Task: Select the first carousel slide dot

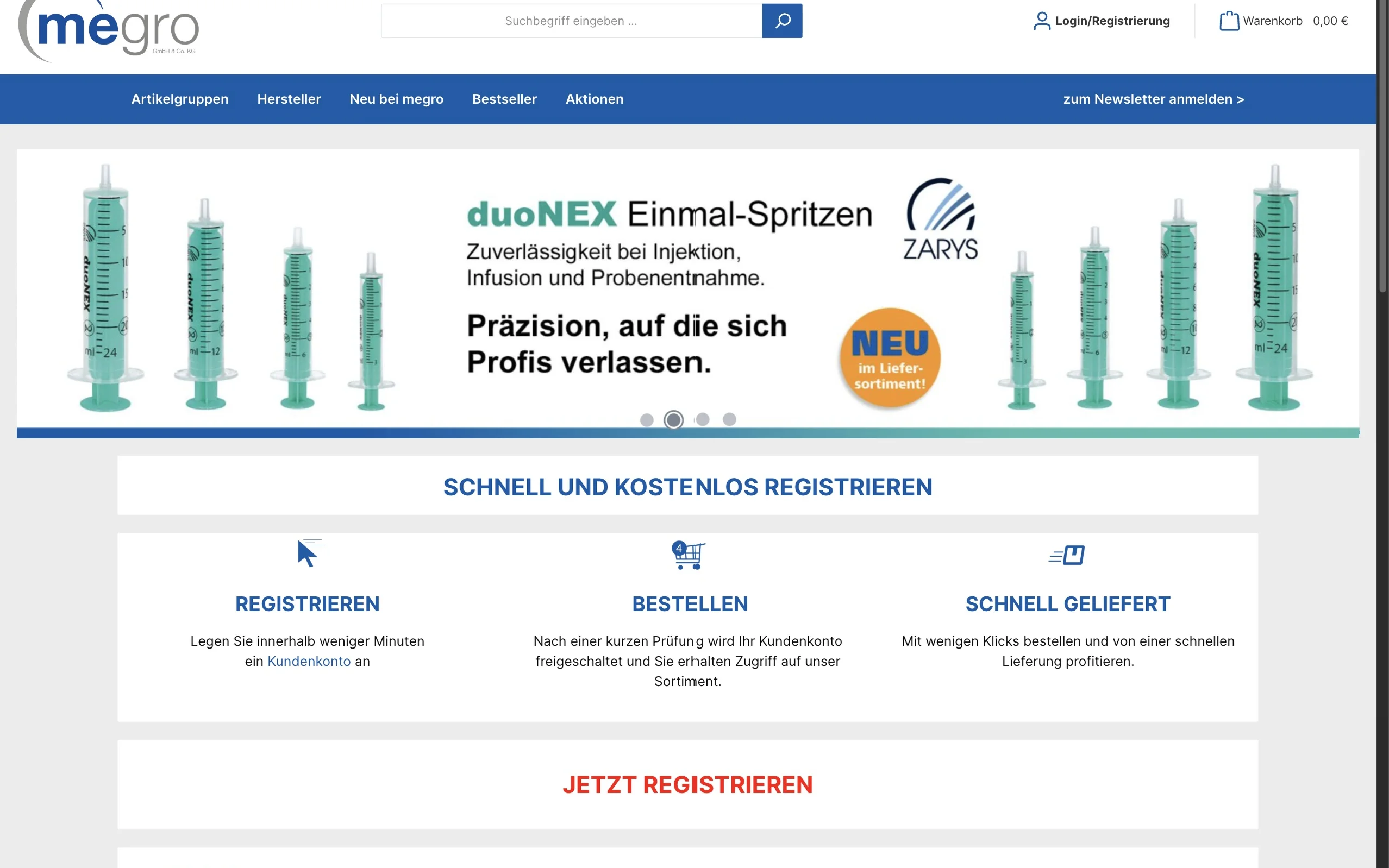Action: 647,420
